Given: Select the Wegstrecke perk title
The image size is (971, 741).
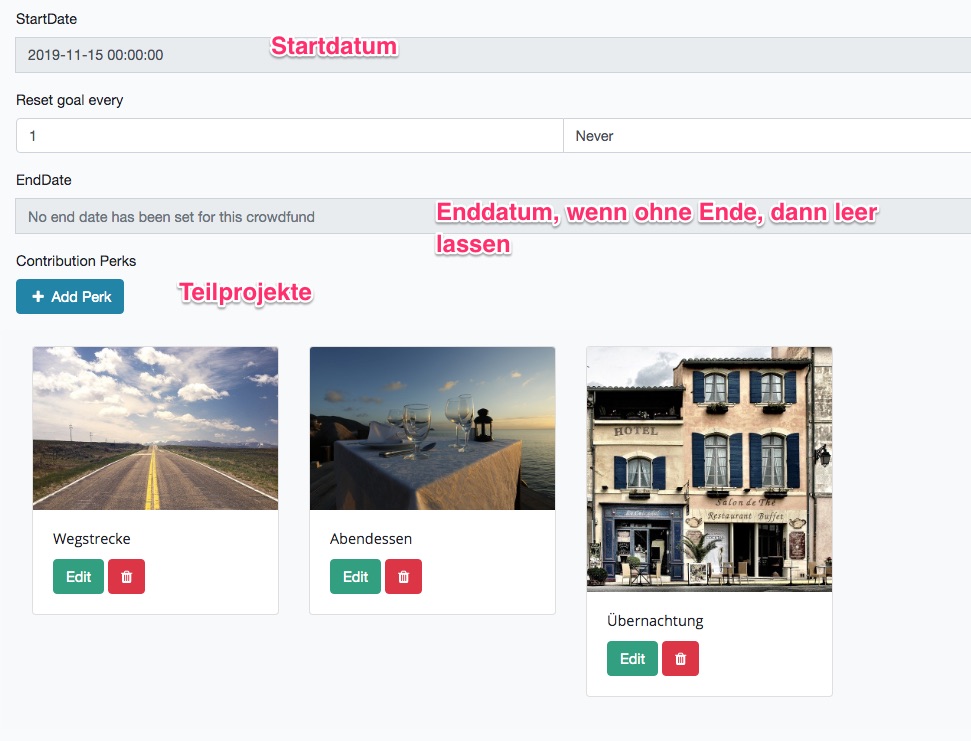Looking at the screenshot, I should click(92, 539).
